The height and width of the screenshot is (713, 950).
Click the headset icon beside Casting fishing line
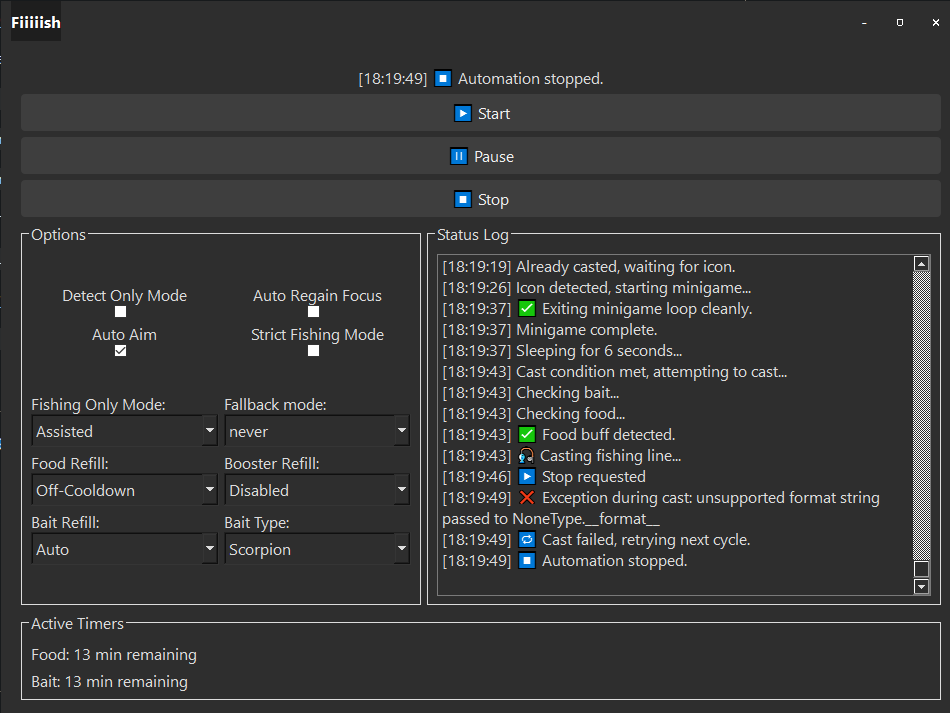(526, 456)
